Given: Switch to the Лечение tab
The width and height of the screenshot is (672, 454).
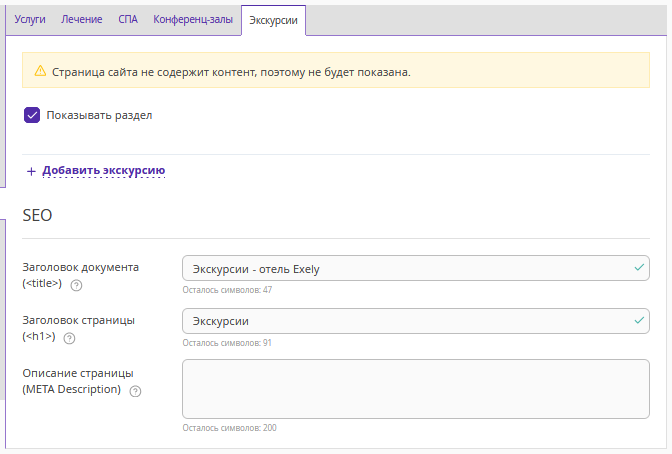Looking at the screenshot, I should 81,19.
